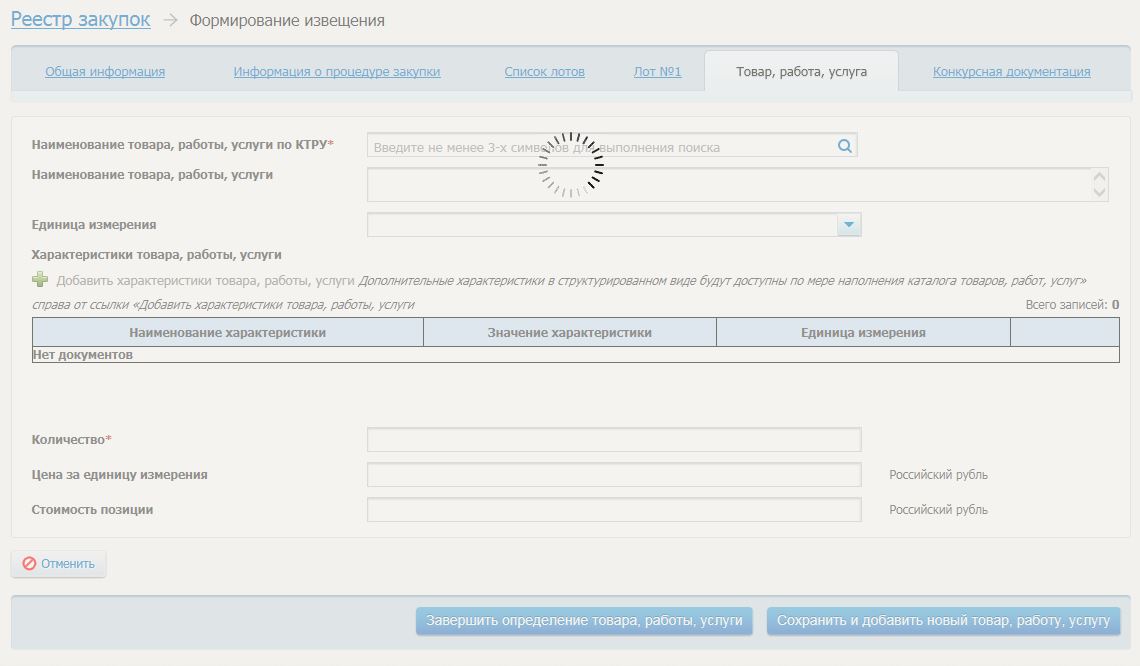Go to the Список лотов tab

(x=544, y=72)
